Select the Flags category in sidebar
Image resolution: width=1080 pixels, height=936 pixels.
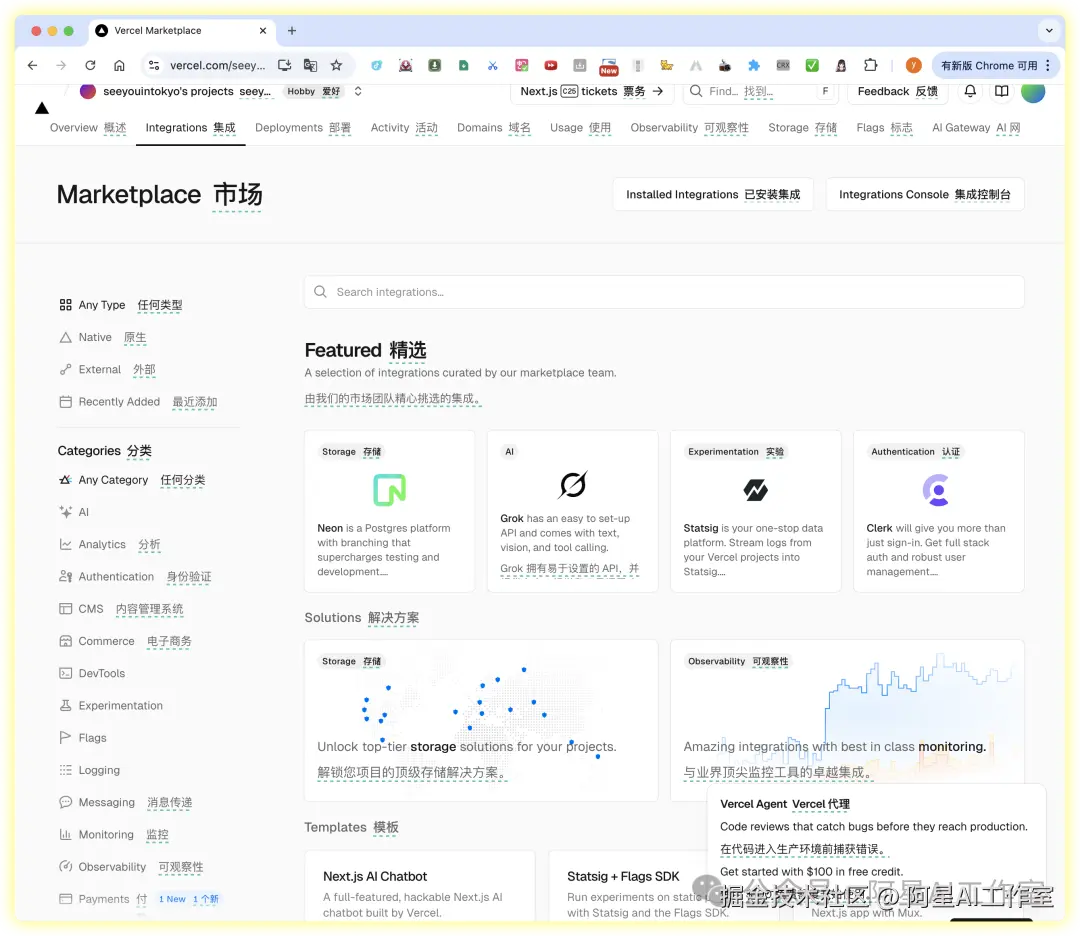point(83,738)
